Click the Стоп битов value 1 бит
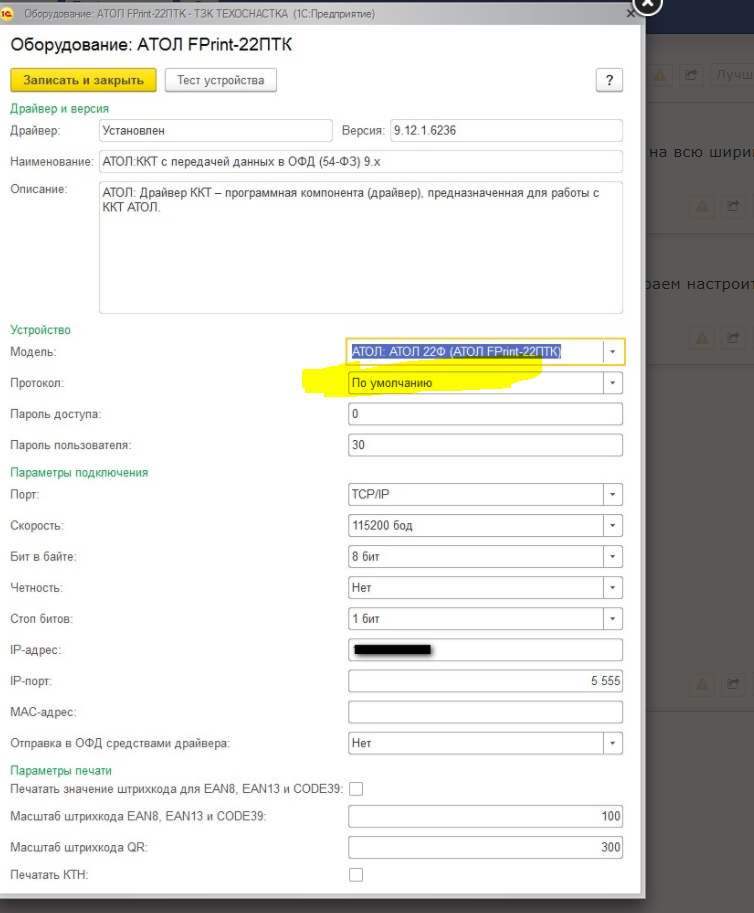This screenshot has width=754, height=913. coord(366,619)
